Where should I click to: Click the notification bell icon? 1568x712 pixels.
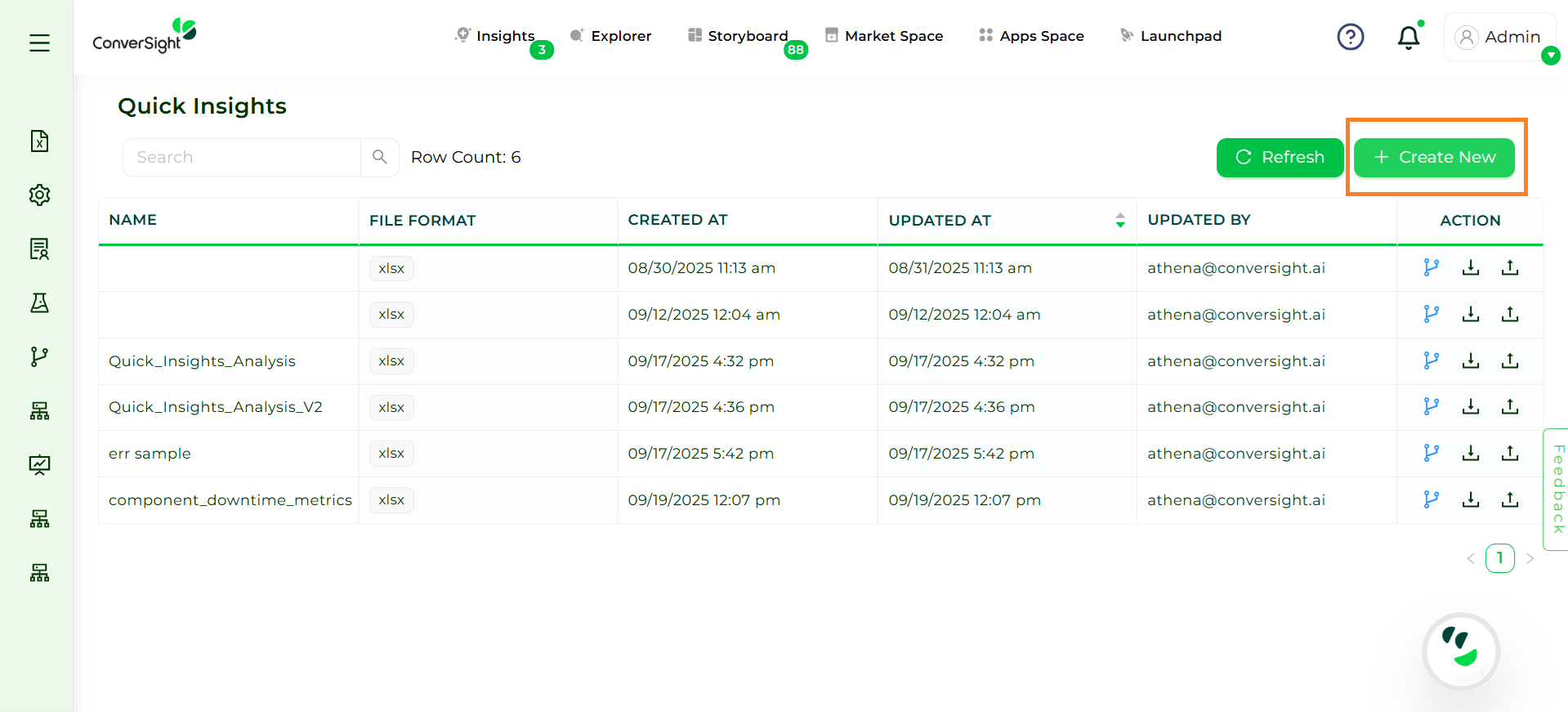pos(1408,38)
